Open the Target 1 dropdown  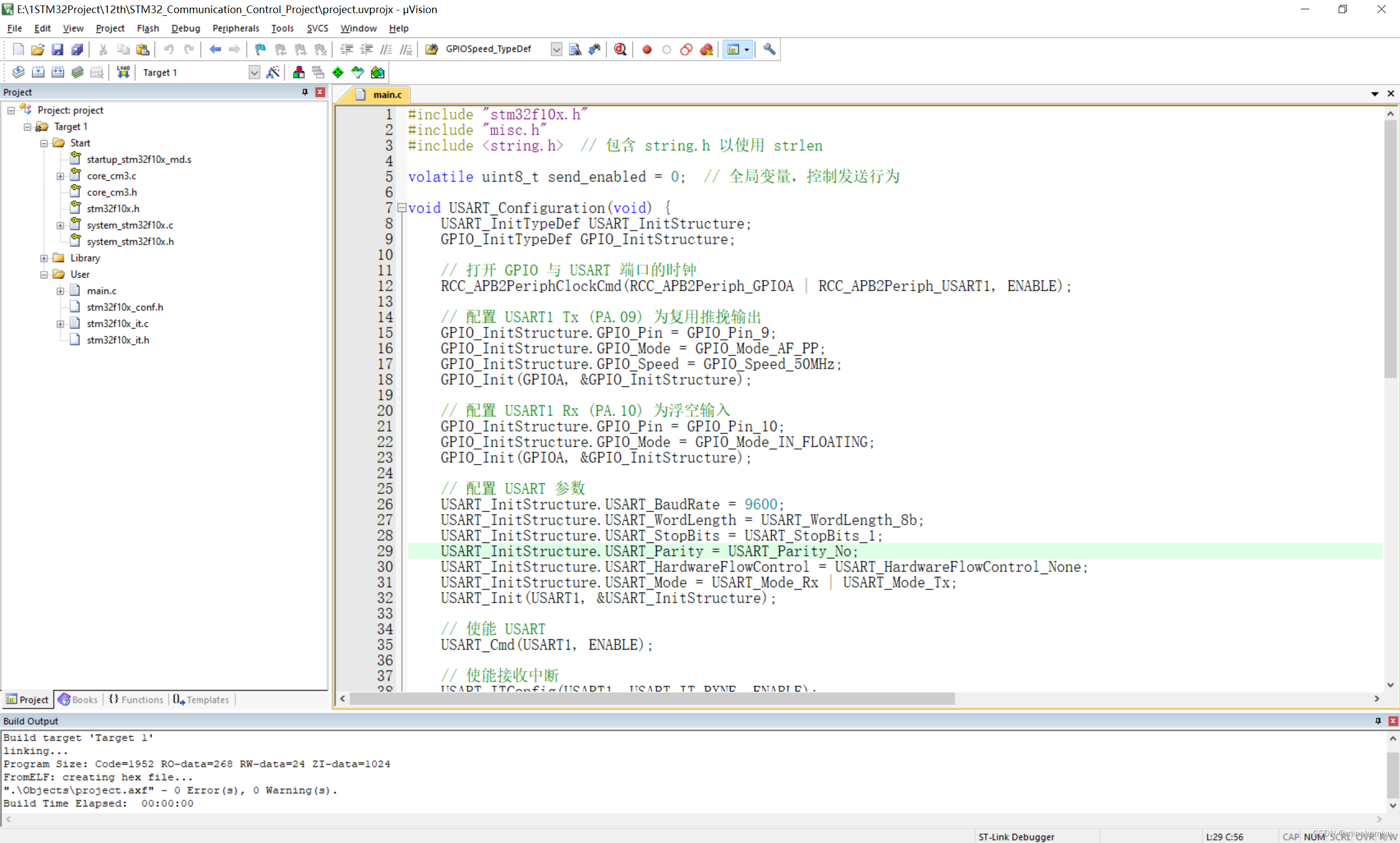coord(254,72)
